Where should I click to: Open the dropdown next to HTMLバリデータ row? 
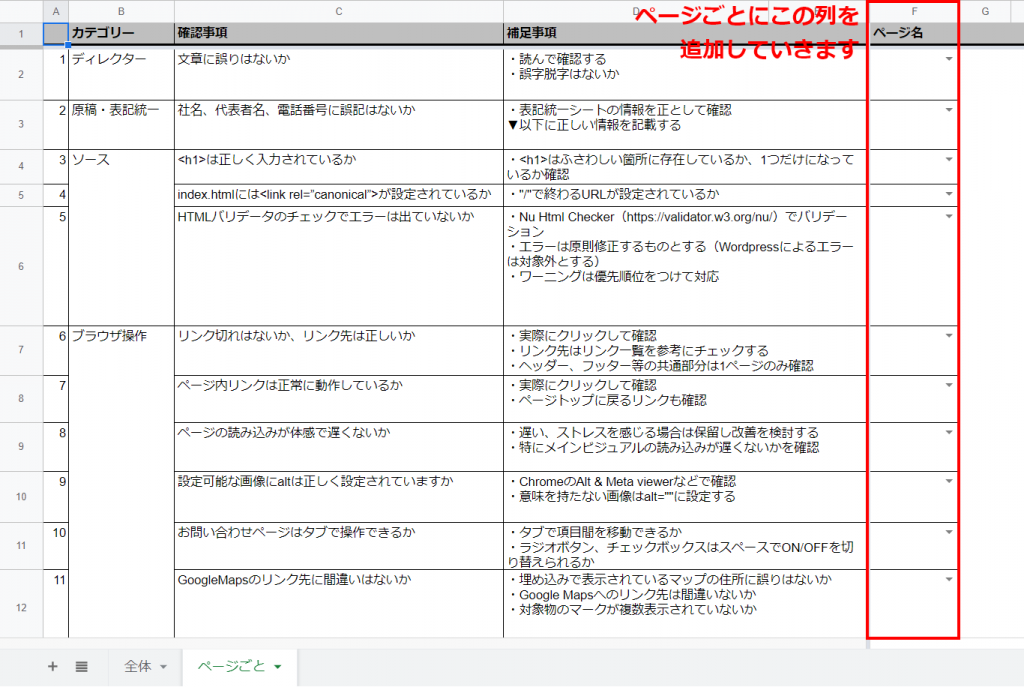[x=948, y=216]
